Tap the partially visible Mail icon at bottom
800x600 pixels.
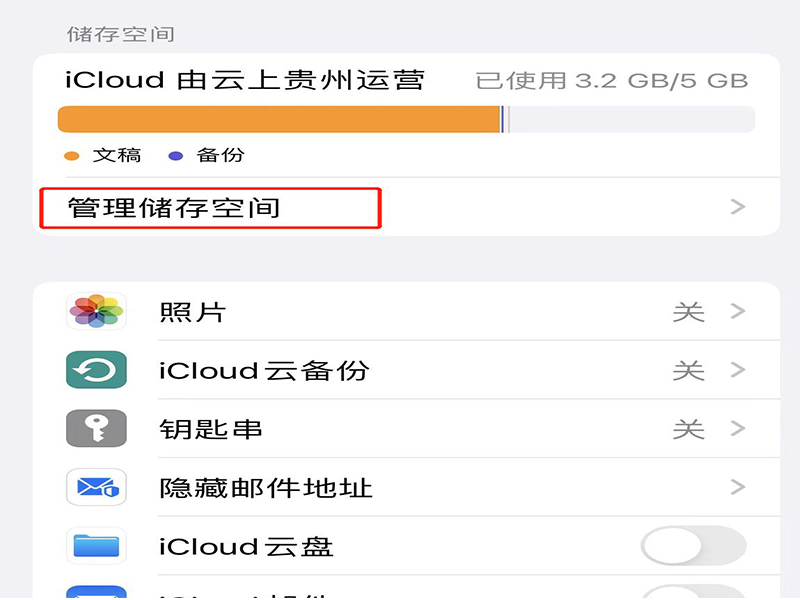point(96,592)
